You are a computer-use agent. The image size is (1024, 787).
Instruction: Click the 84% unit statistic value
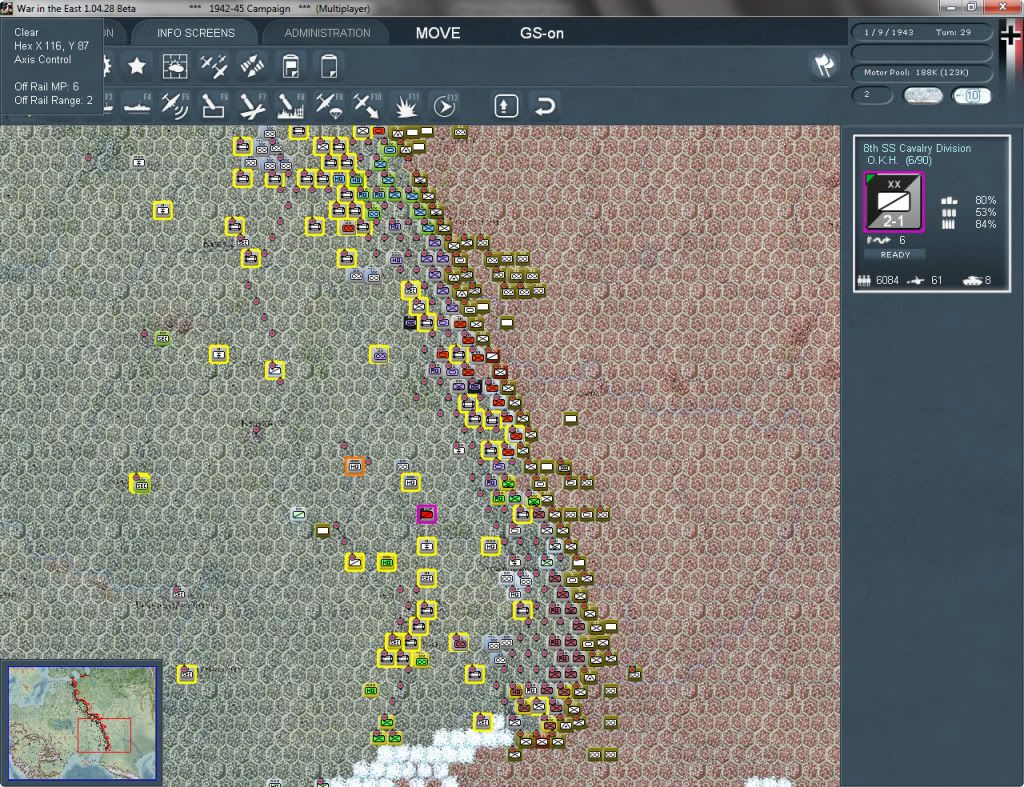tap(985, 224)
